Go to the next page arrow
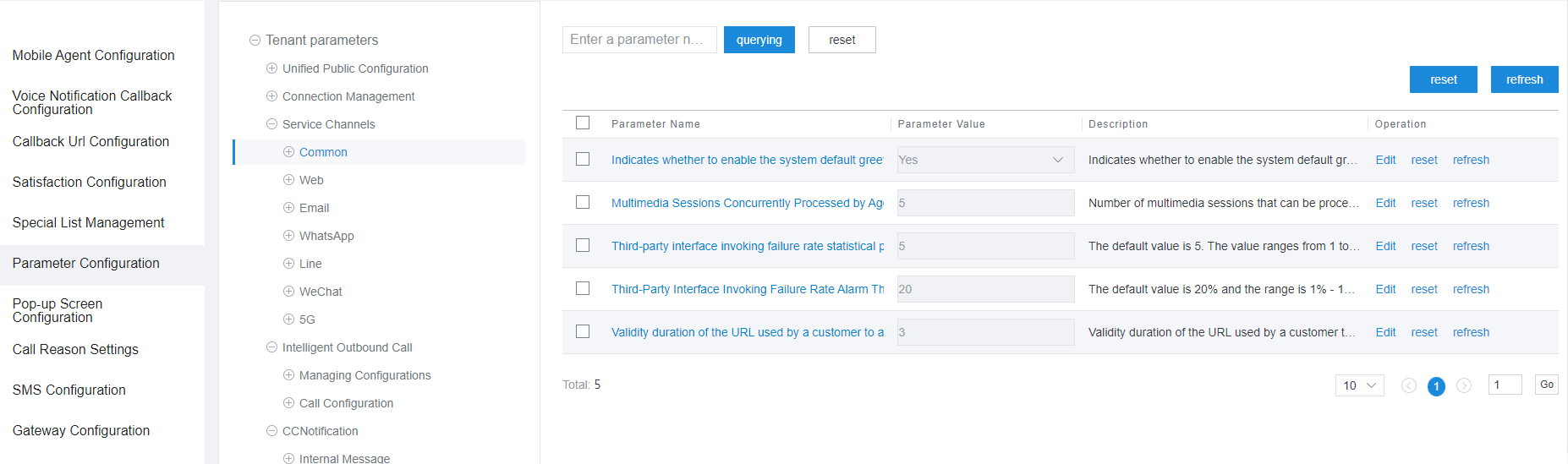This screenshot has width=1568, height=464. (x=1464, y=385)
